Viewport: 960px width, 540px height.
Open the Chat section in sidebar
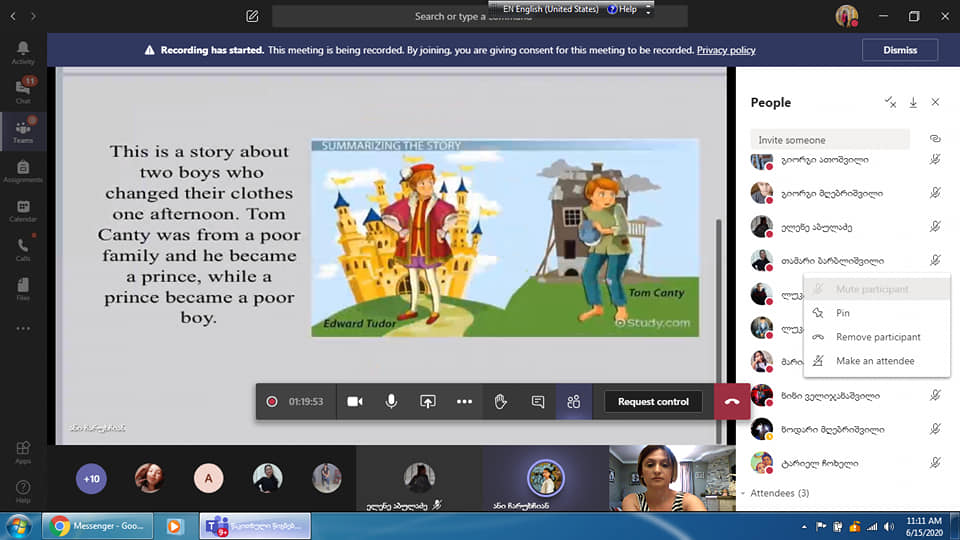point(23,91)
